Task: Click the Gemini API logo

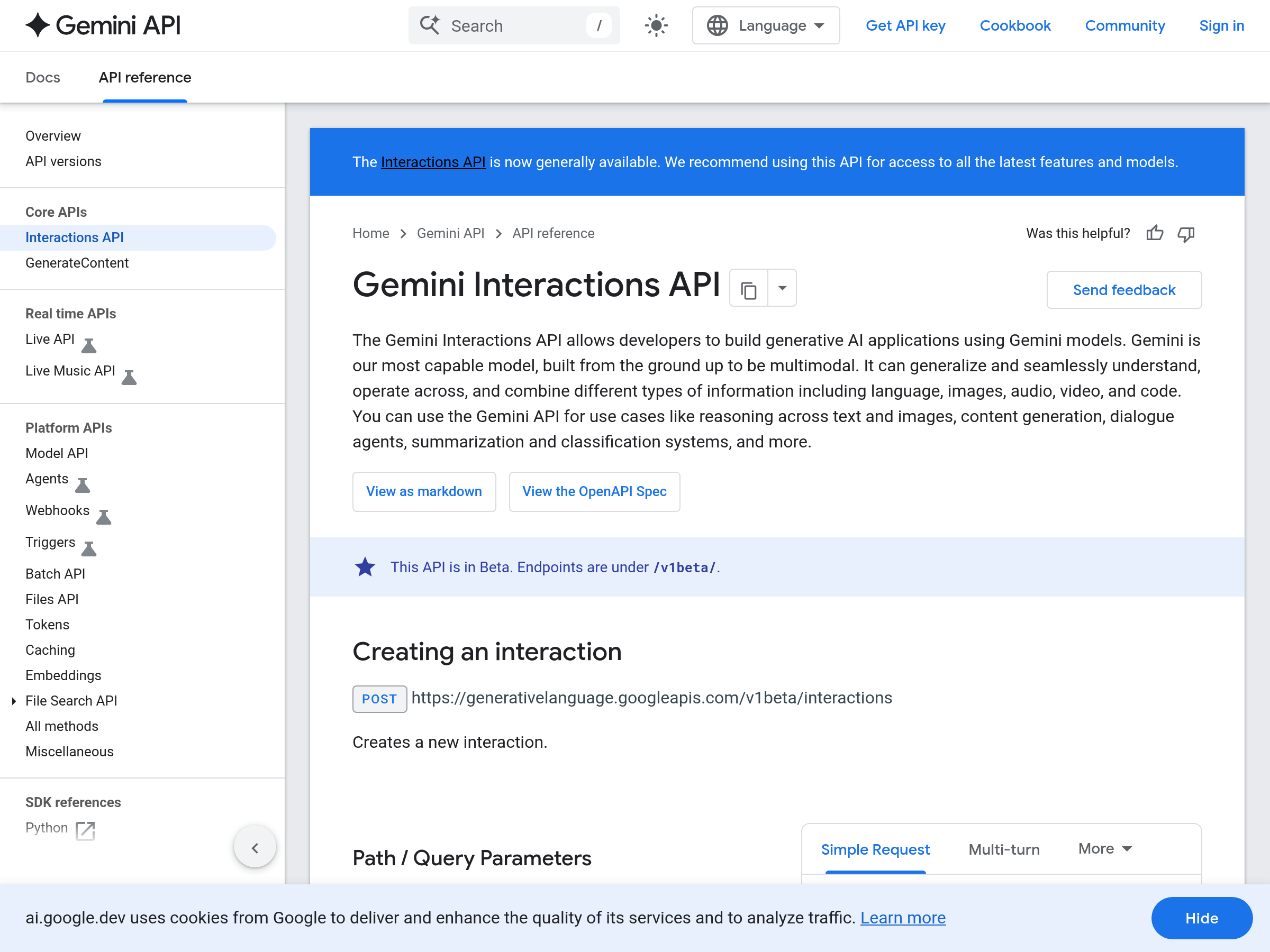Action: tap(103, 25)
